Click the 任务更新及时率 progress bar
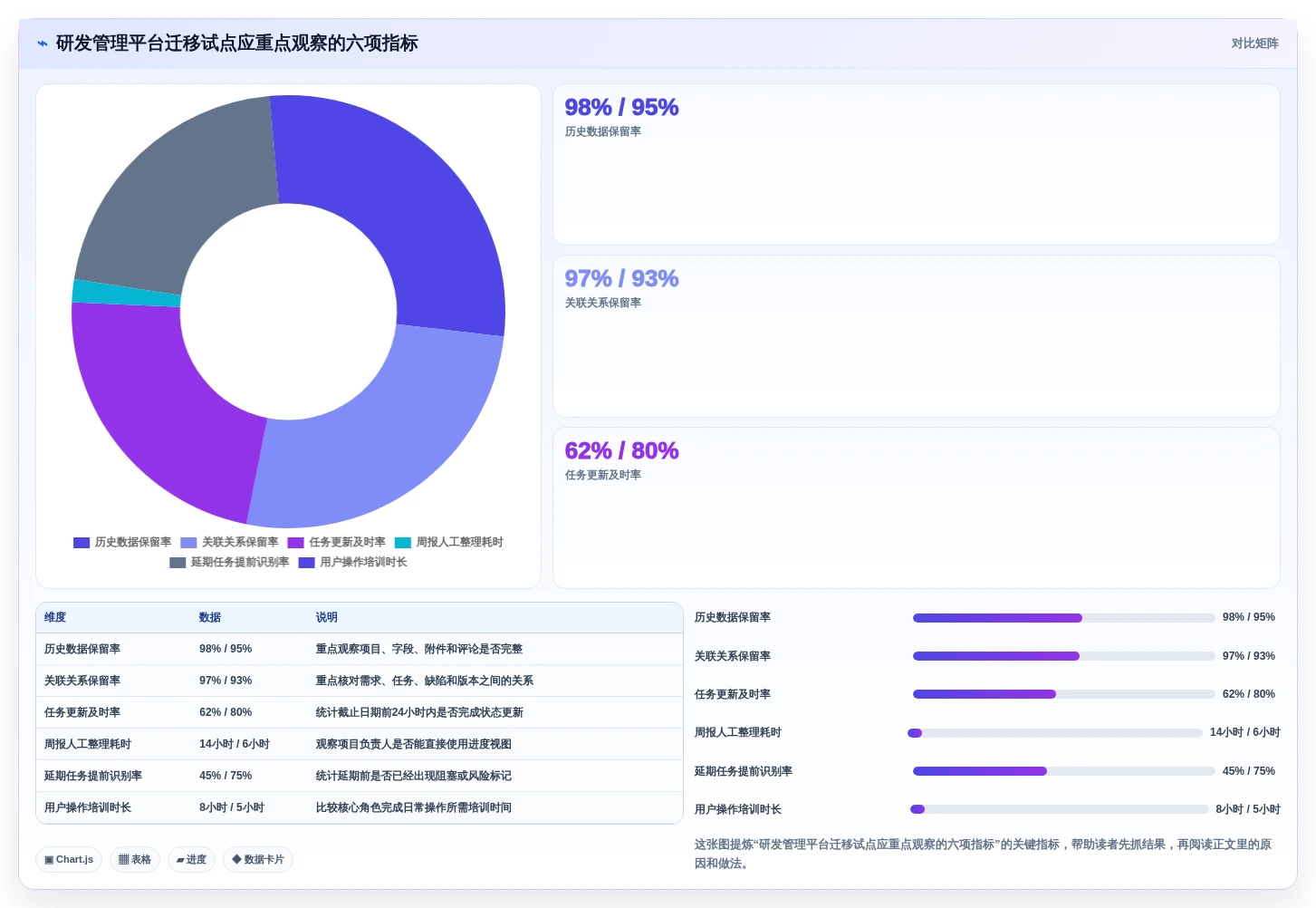Image resolution: width=1316 pixels, height=908 pixels. pyautogui.click(x=1064, y=694)
